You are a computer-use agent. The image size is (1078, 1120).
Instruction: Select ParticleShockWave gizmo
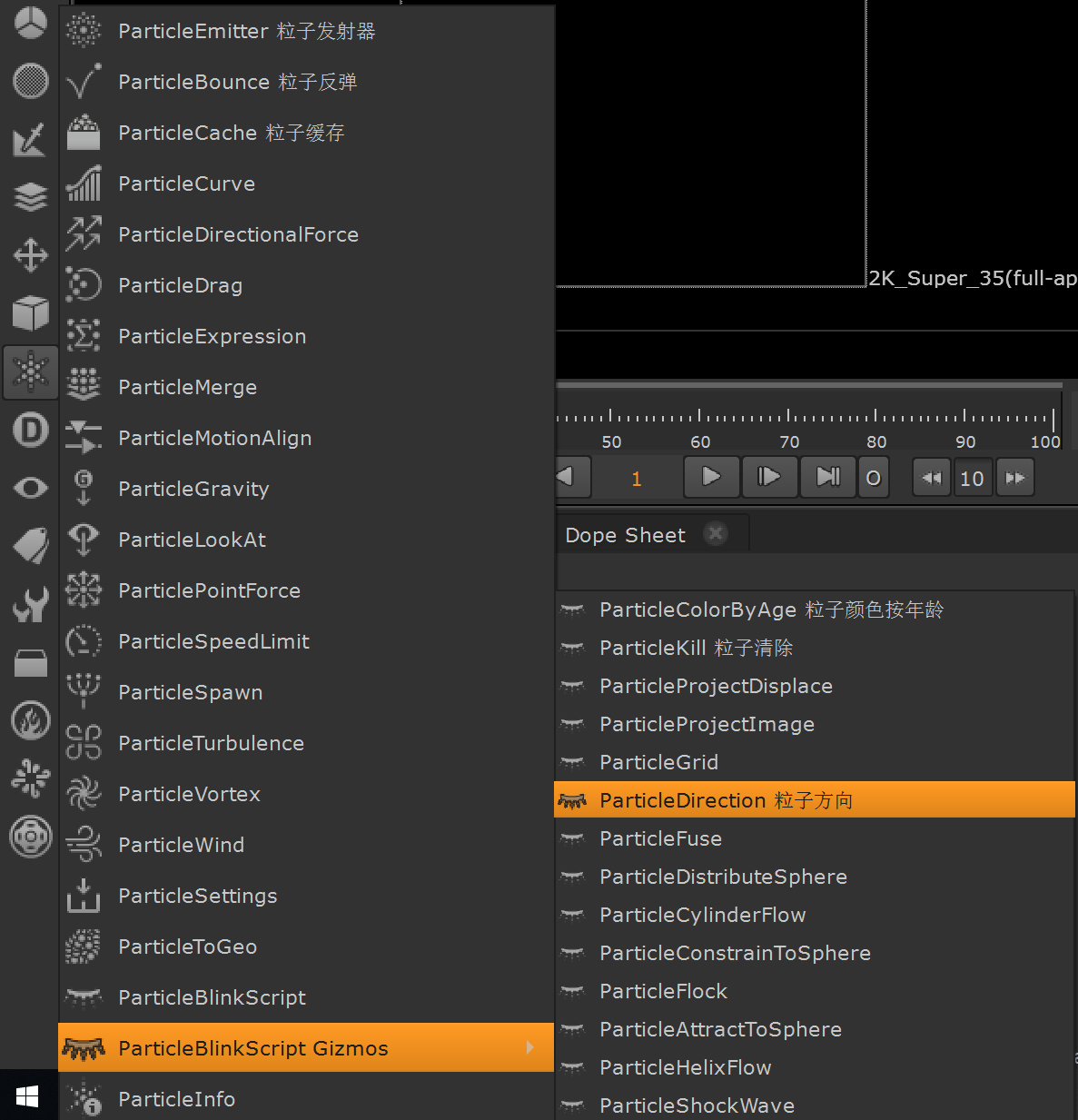[815, 1105]
